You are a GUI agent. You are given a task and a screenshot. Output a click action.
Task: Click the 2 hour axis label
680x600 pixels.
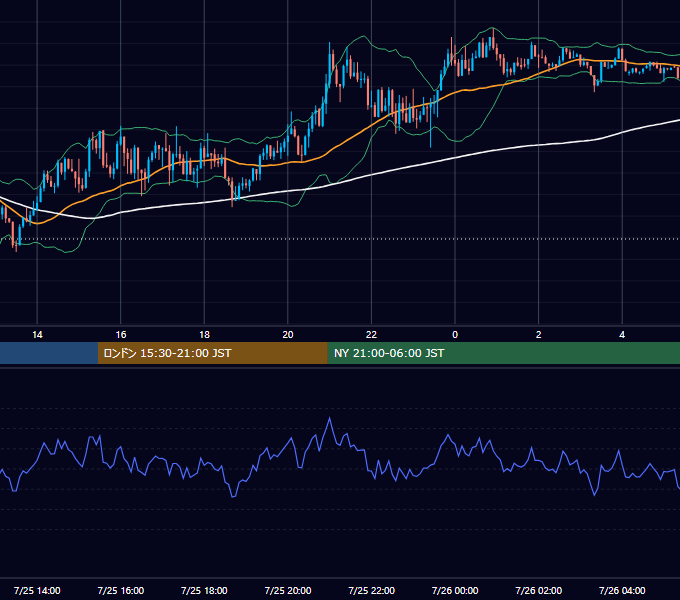539,335
